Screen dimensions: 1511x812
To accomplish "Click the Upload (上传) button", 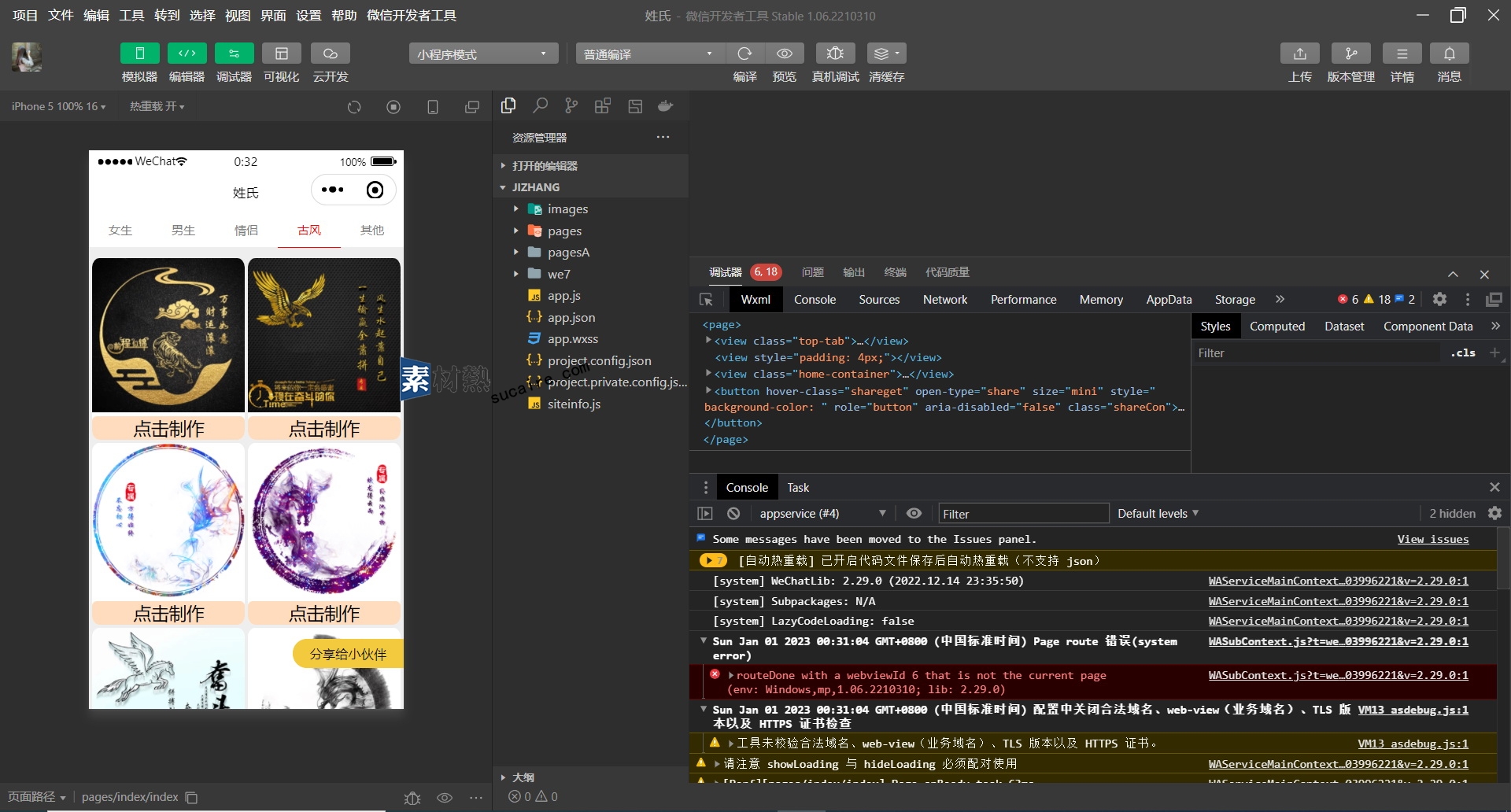I will [1300, 54].
